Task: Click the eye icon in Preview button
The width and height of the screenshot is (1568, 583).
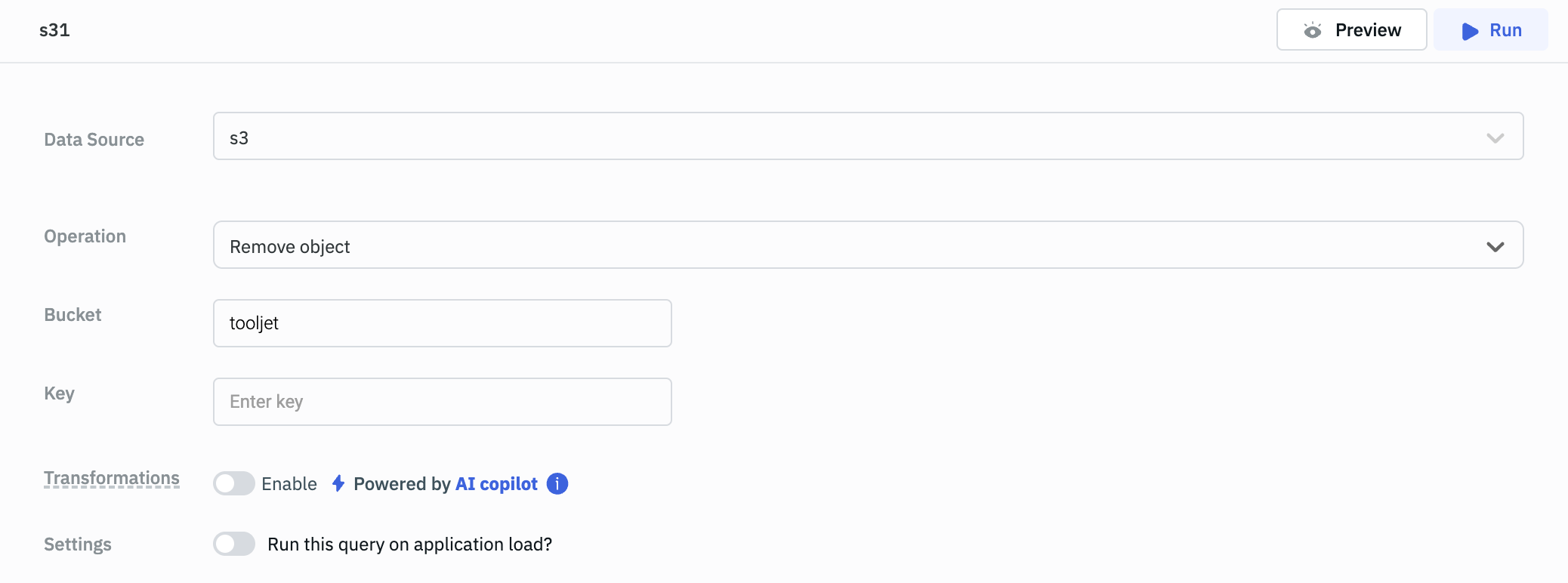Action: click(1313, 30)
